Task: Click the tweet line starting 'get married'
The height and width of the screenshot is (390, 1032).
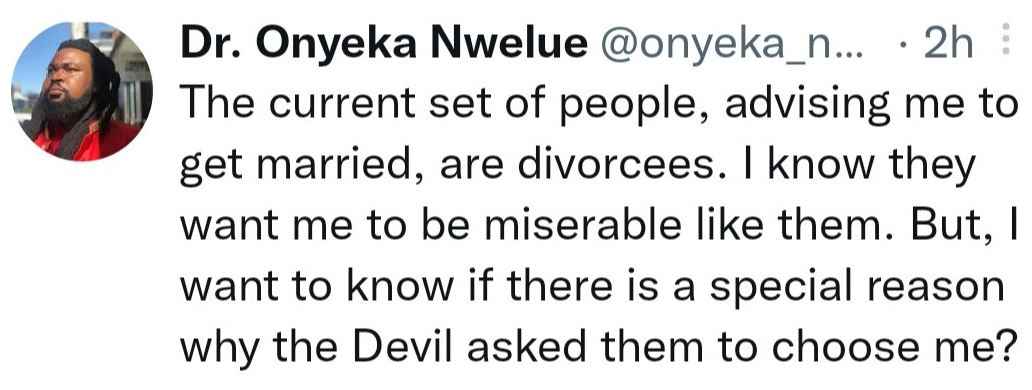Action: tap(577, 167)
